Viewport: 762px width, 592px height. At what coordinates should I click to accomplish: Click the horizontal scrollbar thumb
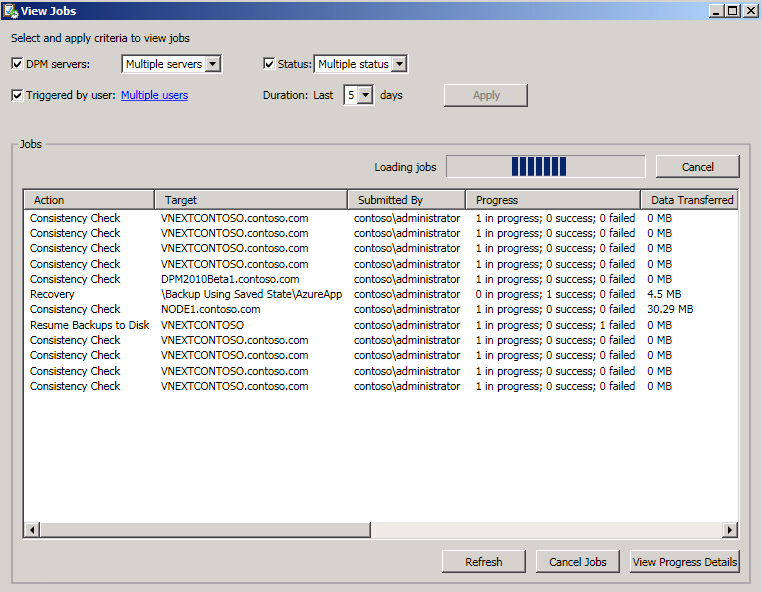(205, 530)
